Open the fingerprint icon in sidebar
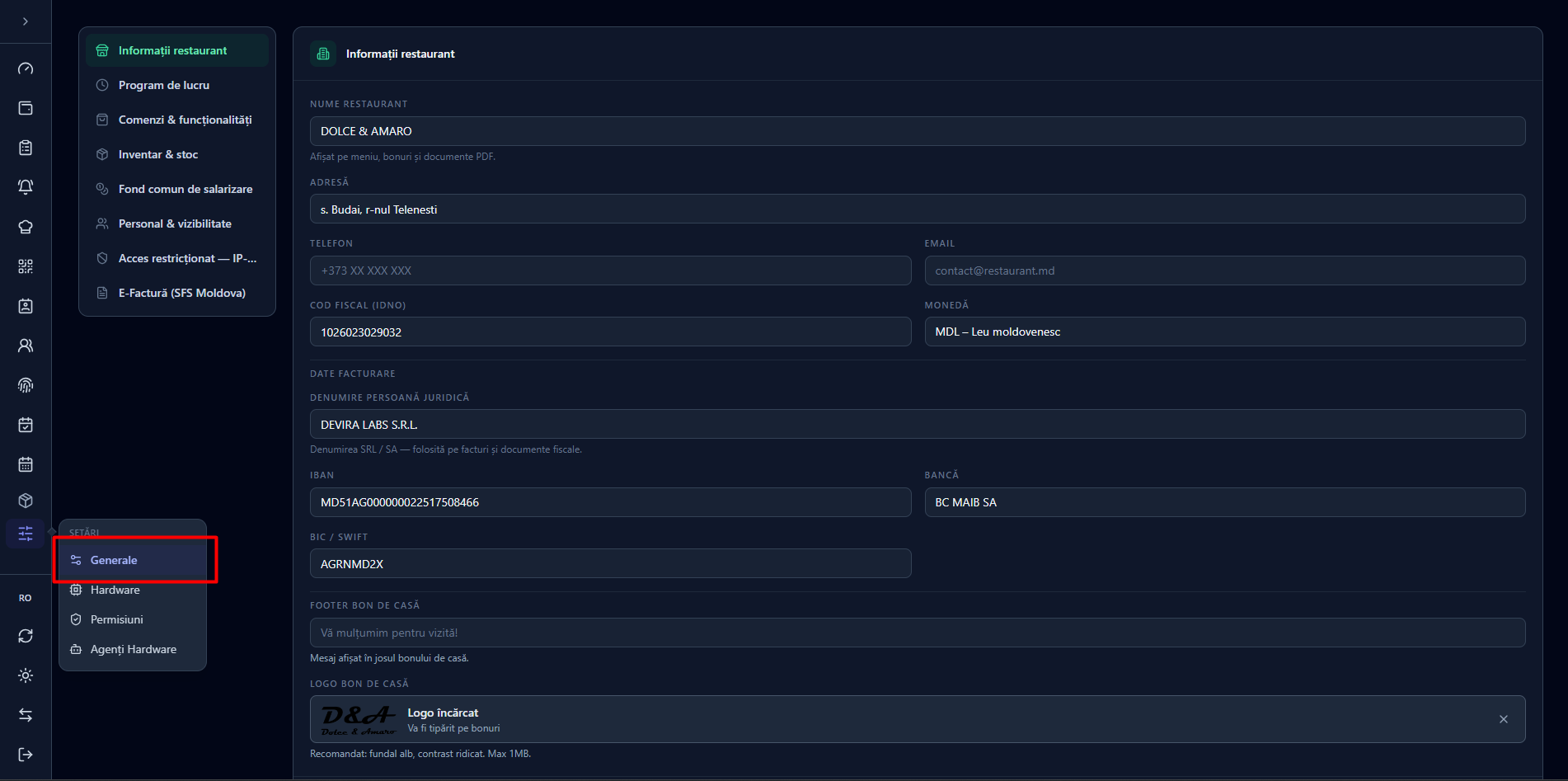The image size is (1568, 781). coord(26,385)
